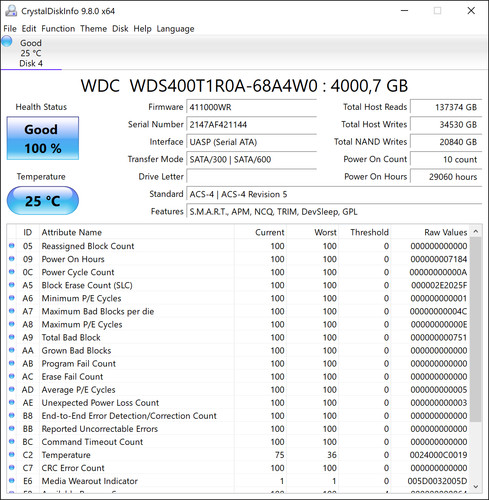Image resolution: width=489 pixels, height=500 pixels.
Task: Click the status dot for Block Erase Count (SLC)
Action: (12, 285)
